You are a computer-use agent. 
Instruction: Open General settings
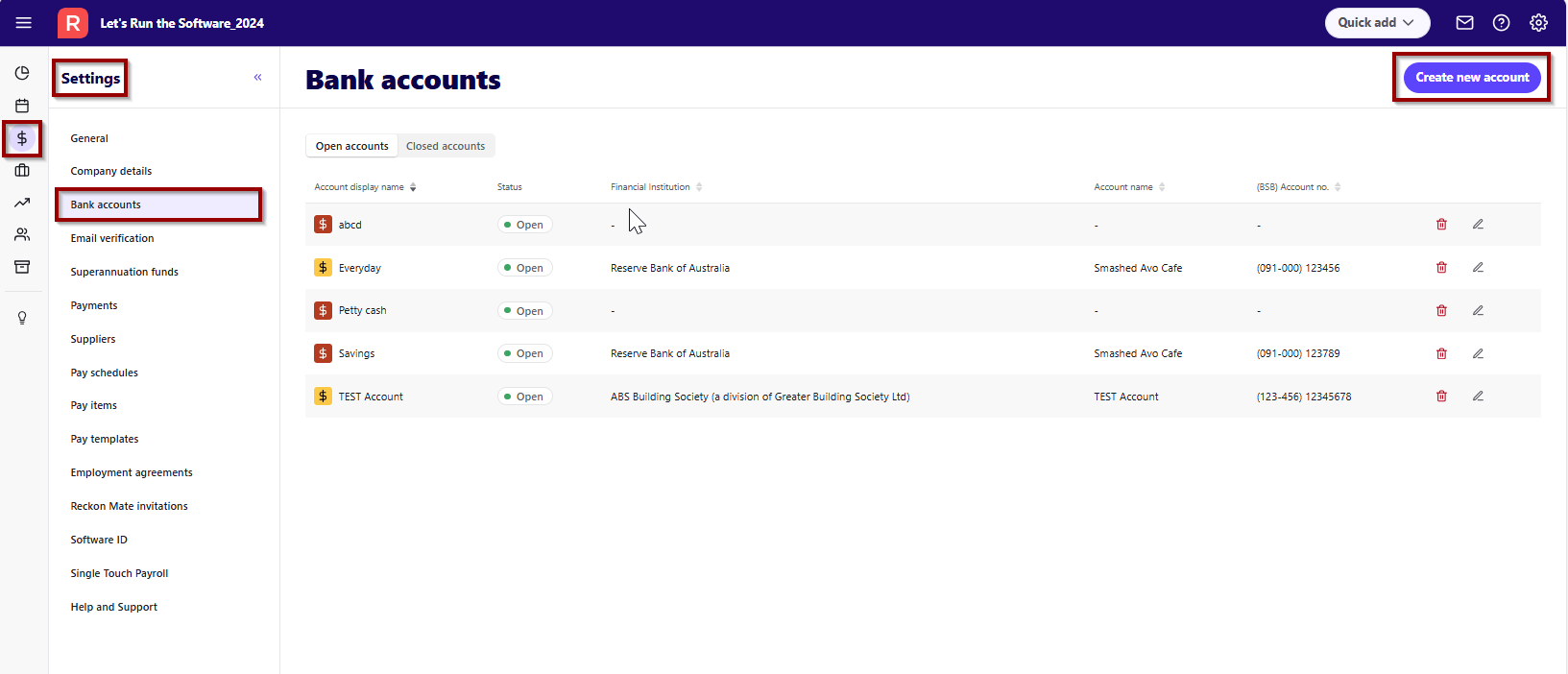(x=89, y=138)
